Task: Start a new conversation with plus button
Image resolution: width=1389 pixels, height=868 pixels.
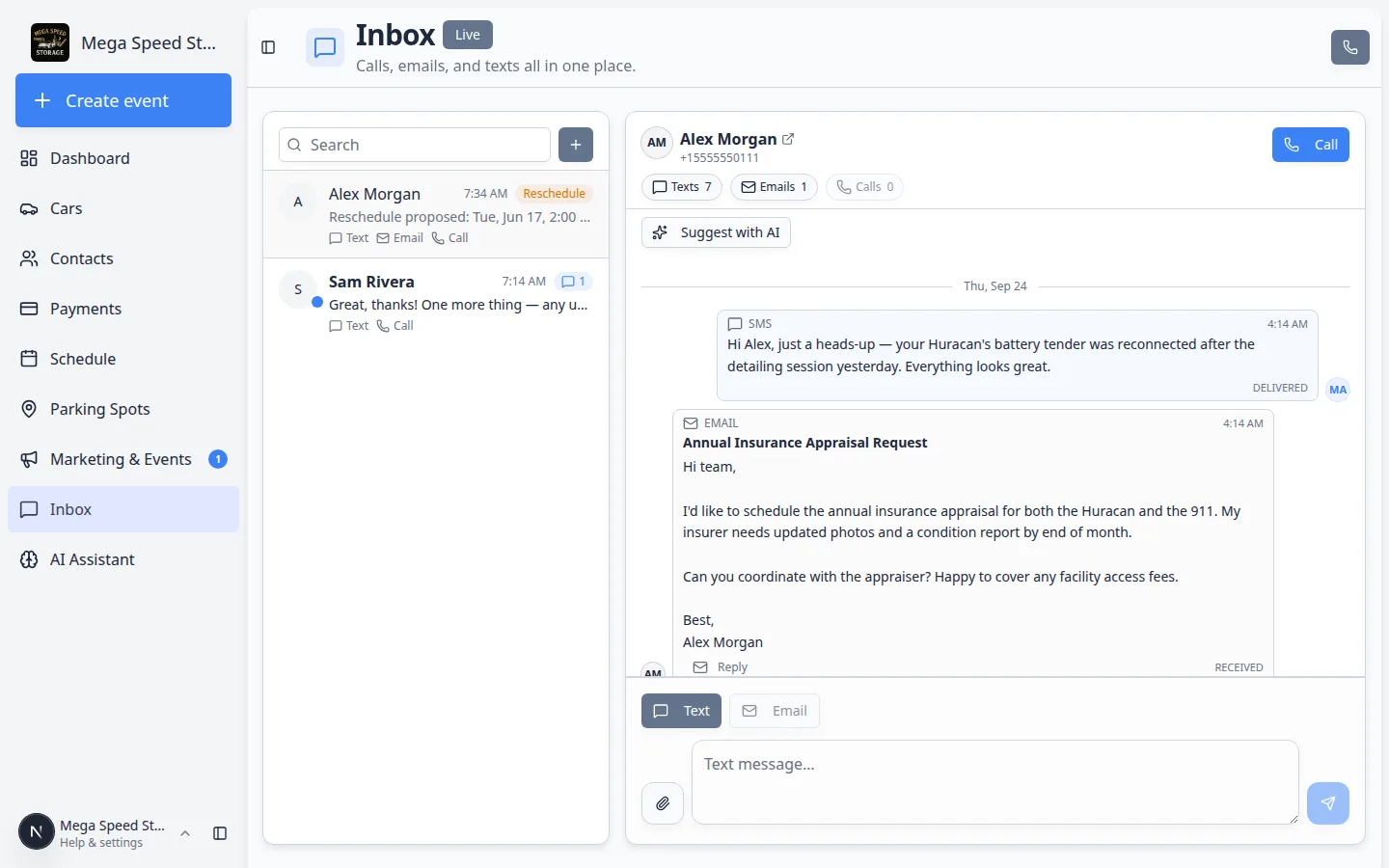Action: click(576, 145)
